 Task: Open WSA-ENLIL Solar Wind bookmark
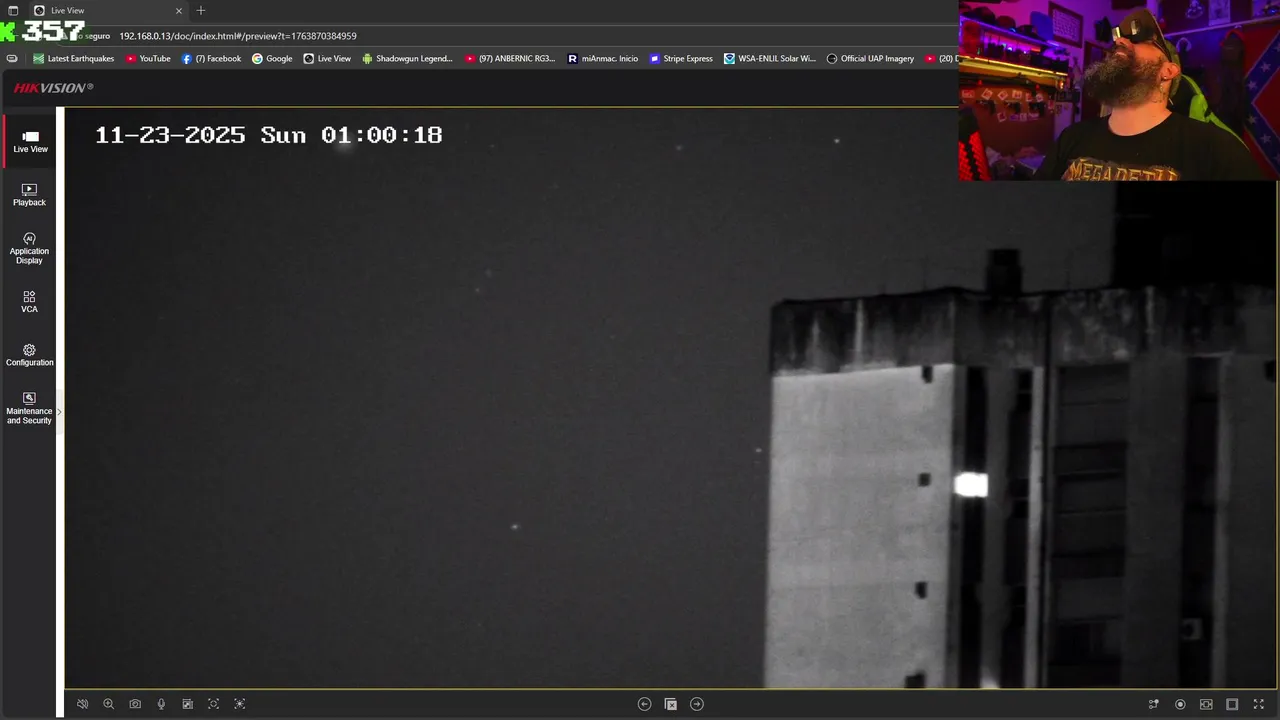[x=770, y=58]
